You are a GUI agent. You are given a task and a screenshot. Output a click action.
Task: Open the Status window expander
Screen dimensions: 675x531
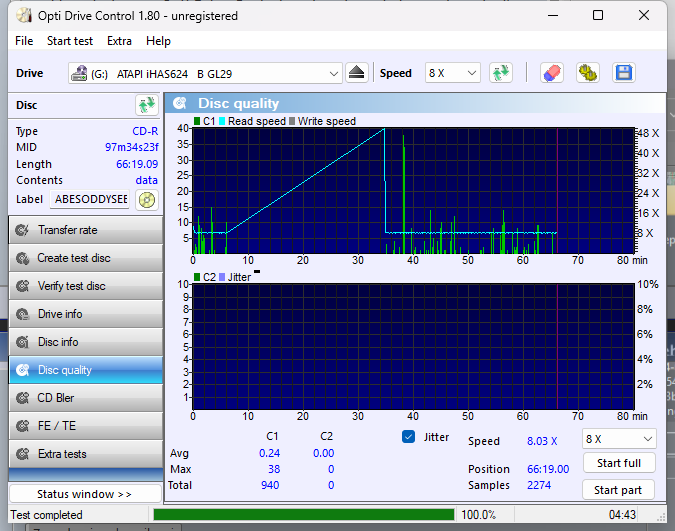coord(85,494)
